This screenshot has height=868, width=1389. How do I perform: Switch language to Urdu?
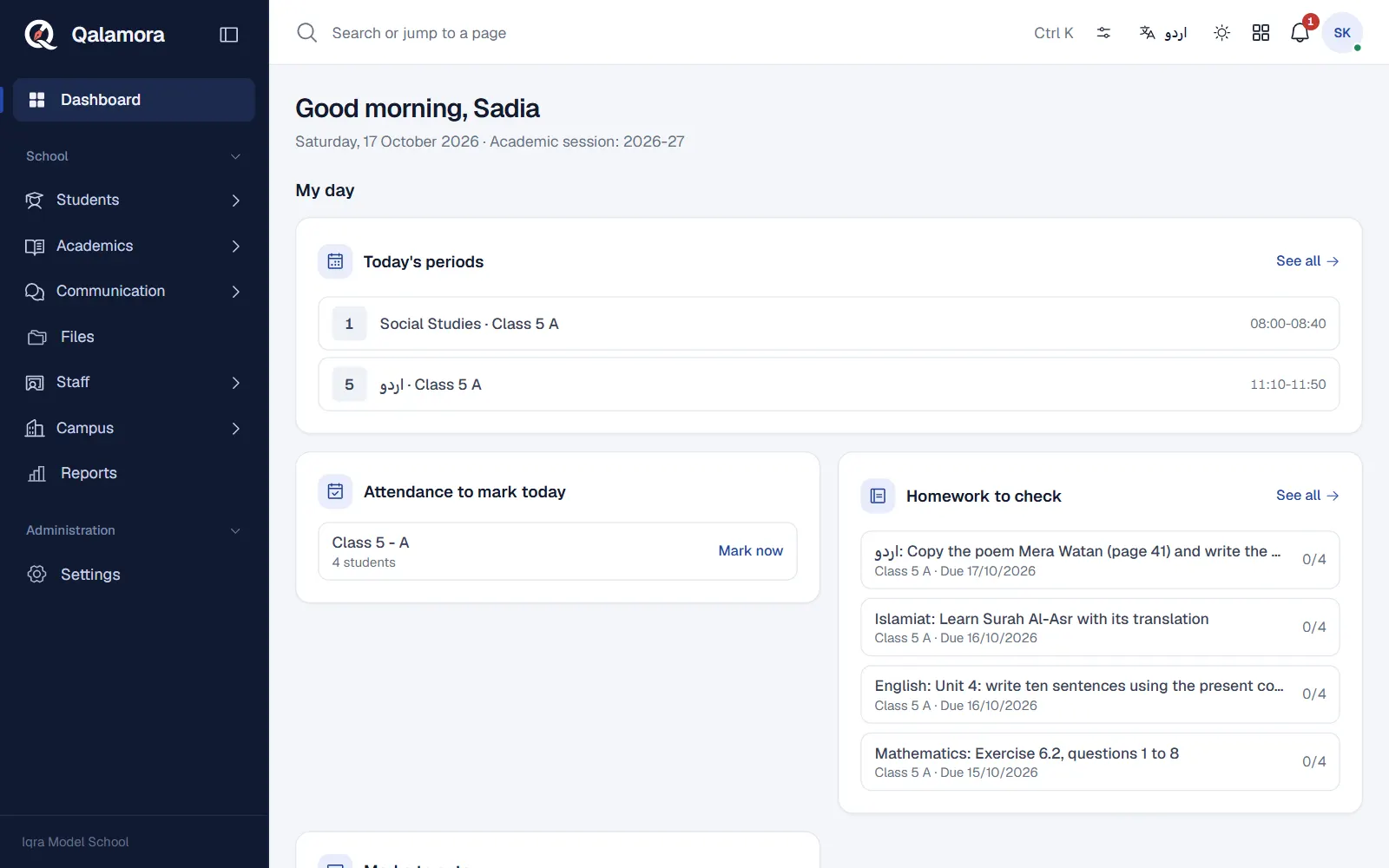click(x=1162, y=33)
